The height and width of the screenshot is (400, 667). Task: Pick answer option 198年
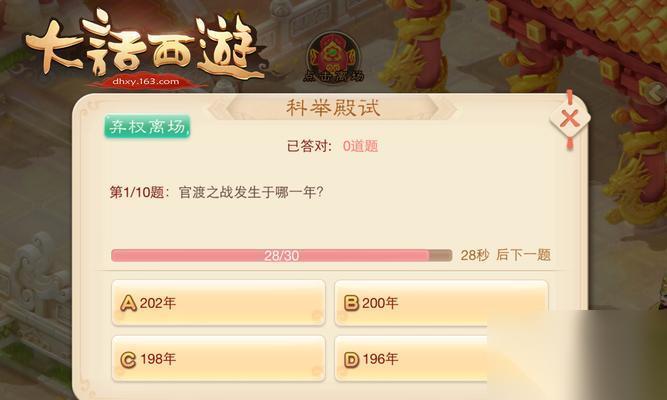pyautogui.click(x=218, y=359)
